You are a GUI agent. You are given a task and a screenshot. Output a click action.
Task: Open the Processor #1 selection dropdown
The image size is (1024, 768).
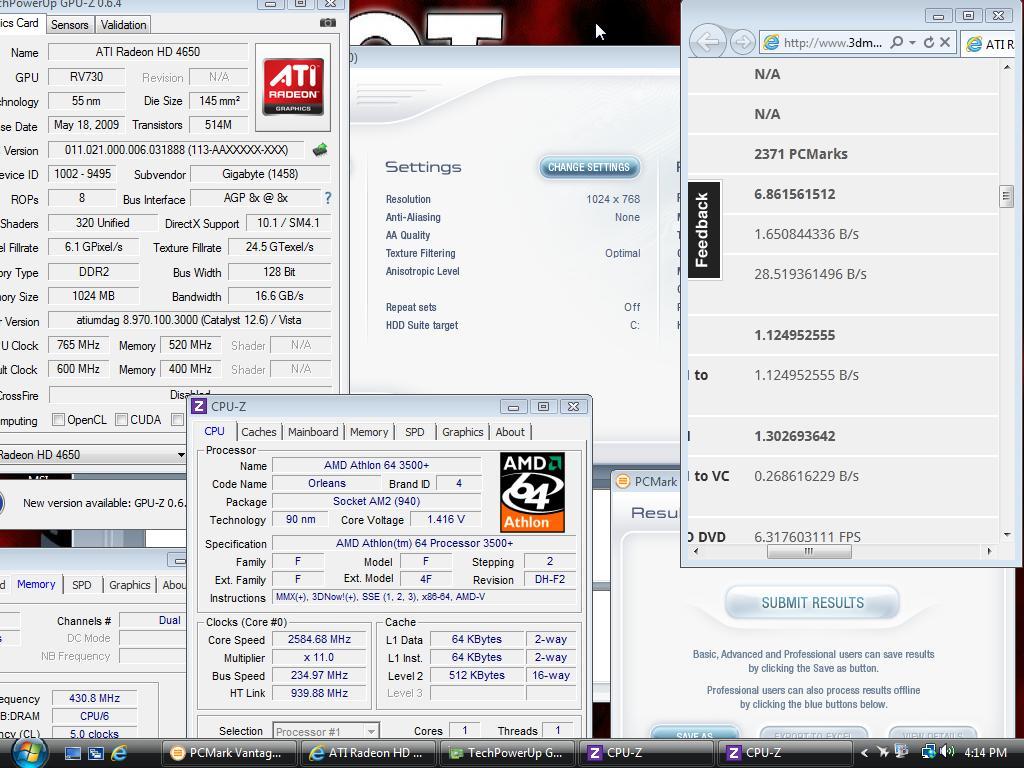pos(371,731)
